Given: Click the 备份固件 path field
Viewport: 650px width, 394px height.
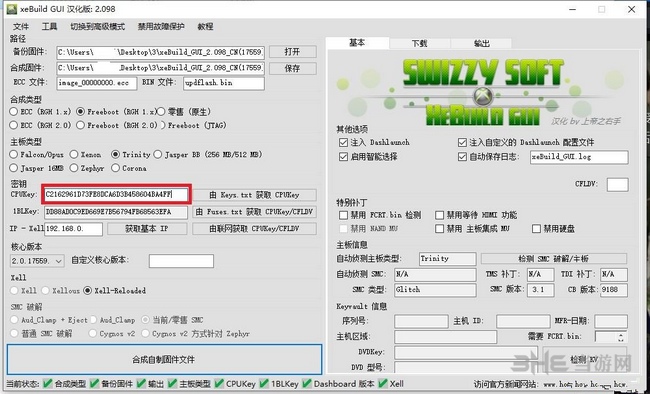Looking at the screenshot, I should (160, 52).
